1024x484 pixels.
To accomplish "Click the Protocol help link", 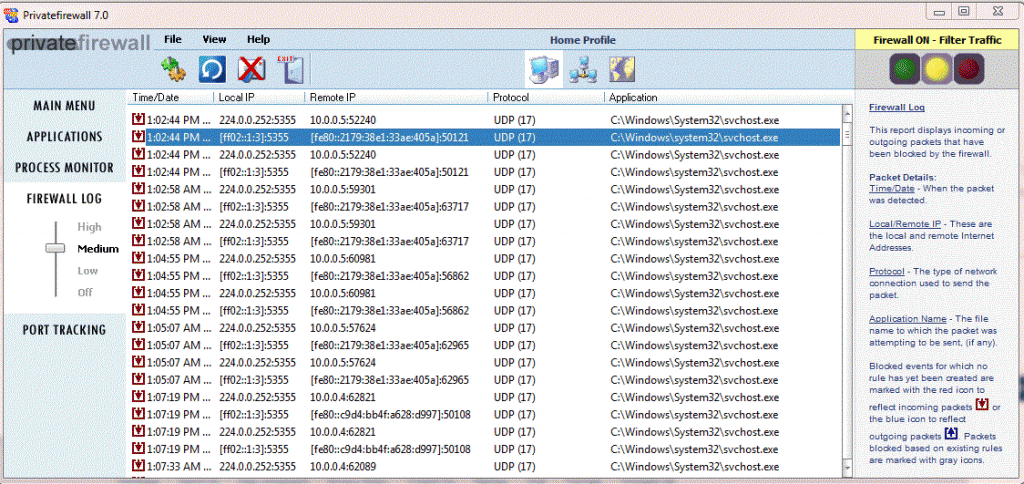I will click(x=887, y=271).
